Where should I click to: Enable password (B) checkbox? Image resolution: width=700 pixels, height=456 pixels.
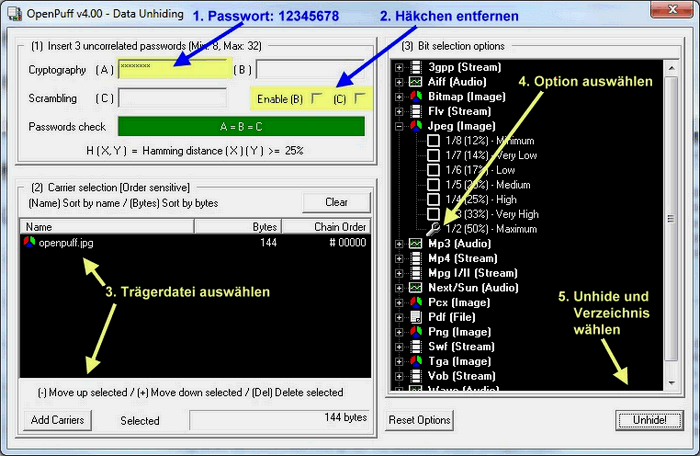[317, 98]
